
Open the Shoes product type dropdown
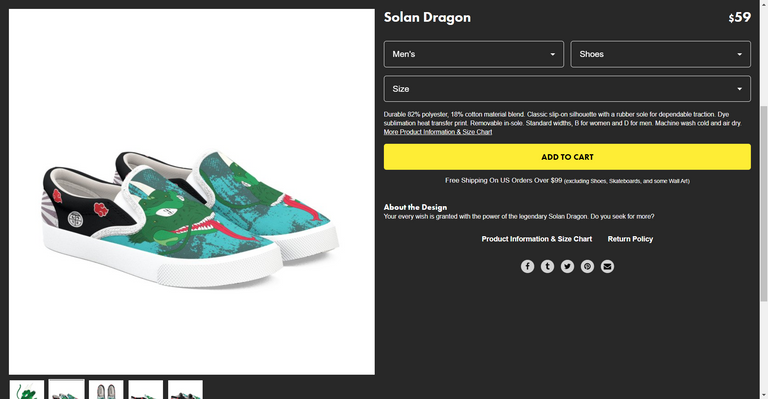[x=660, y=54]
